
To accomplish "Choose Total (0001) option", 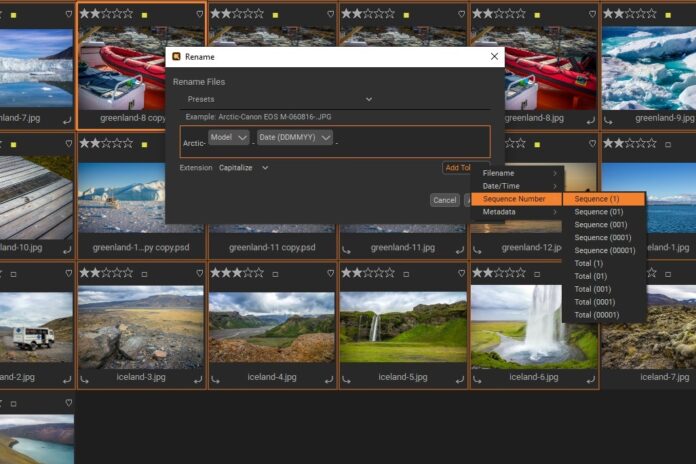I will pyautogui.click(x=604, y=302).
